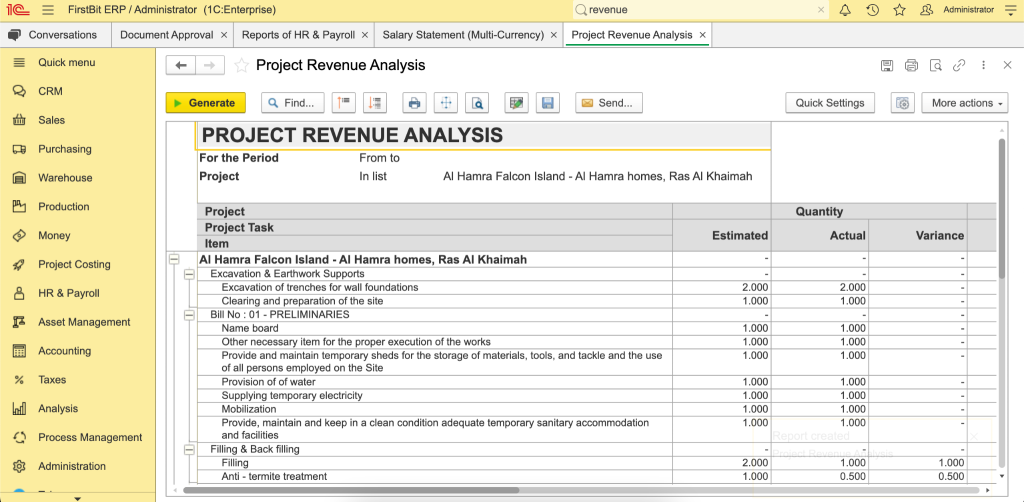Open Quick menu in sidebar

(x=78, y=63)
